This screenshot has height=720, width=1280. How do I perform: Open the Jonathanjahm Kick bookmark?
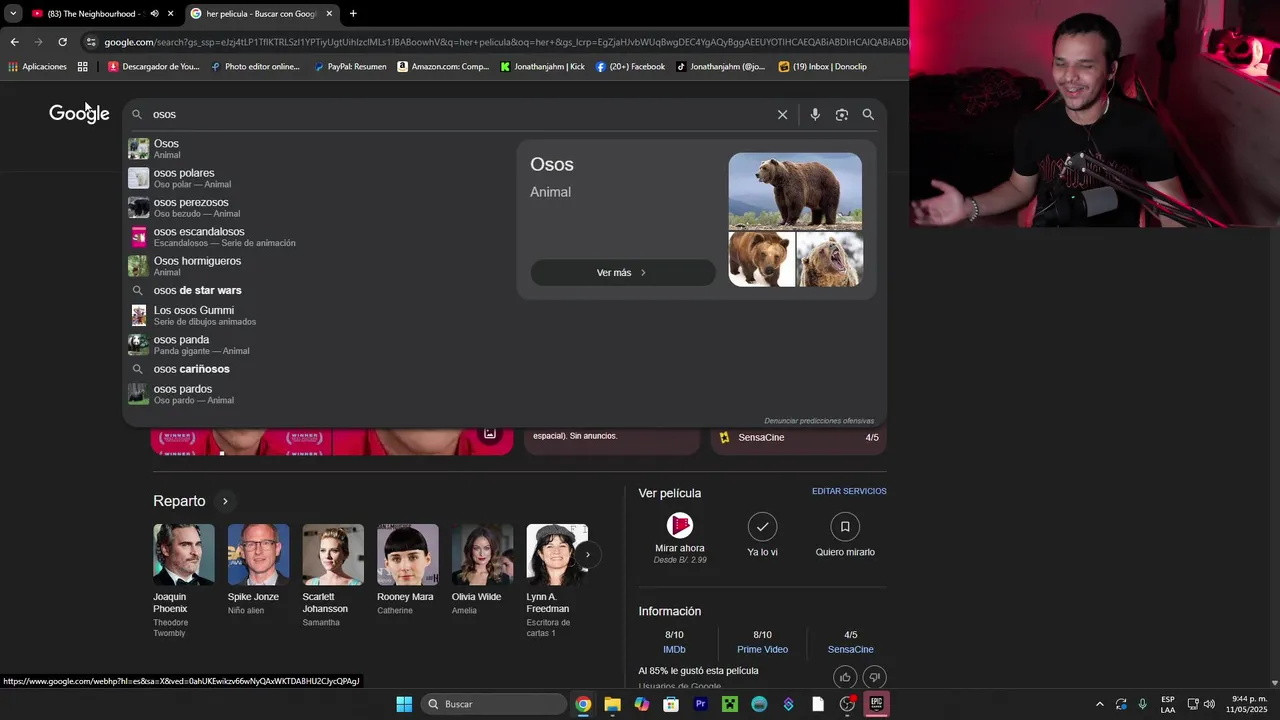coord(543,67)
